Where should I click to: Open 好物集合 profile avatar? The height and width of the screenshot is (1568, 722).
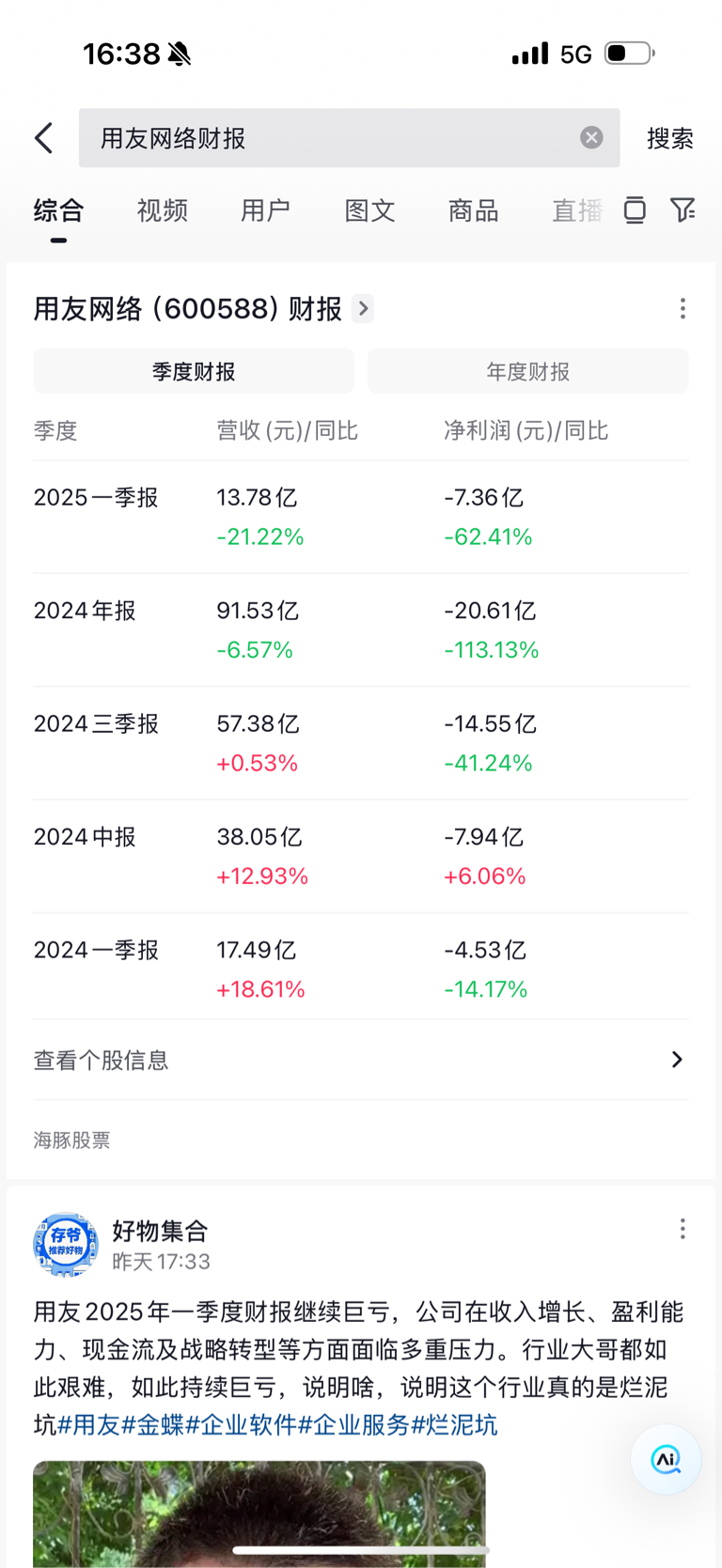[66, 1245]
